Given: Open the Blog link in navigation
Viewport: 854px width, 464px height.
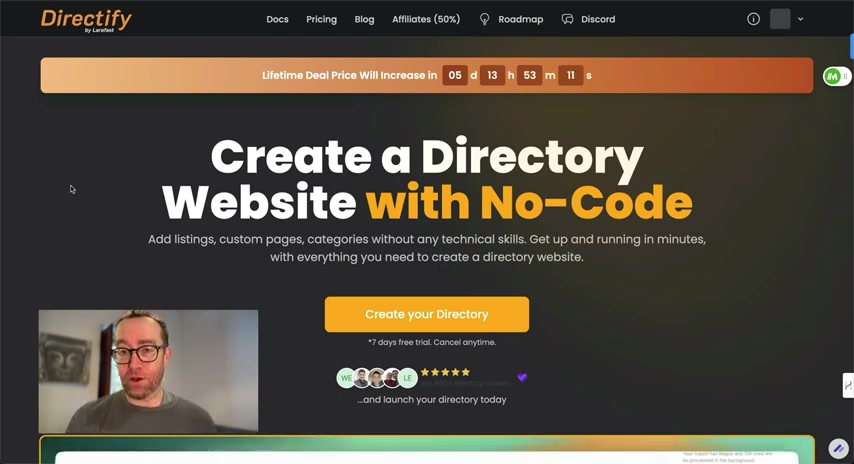Looking at the screenshot, I should coord(364,19).
